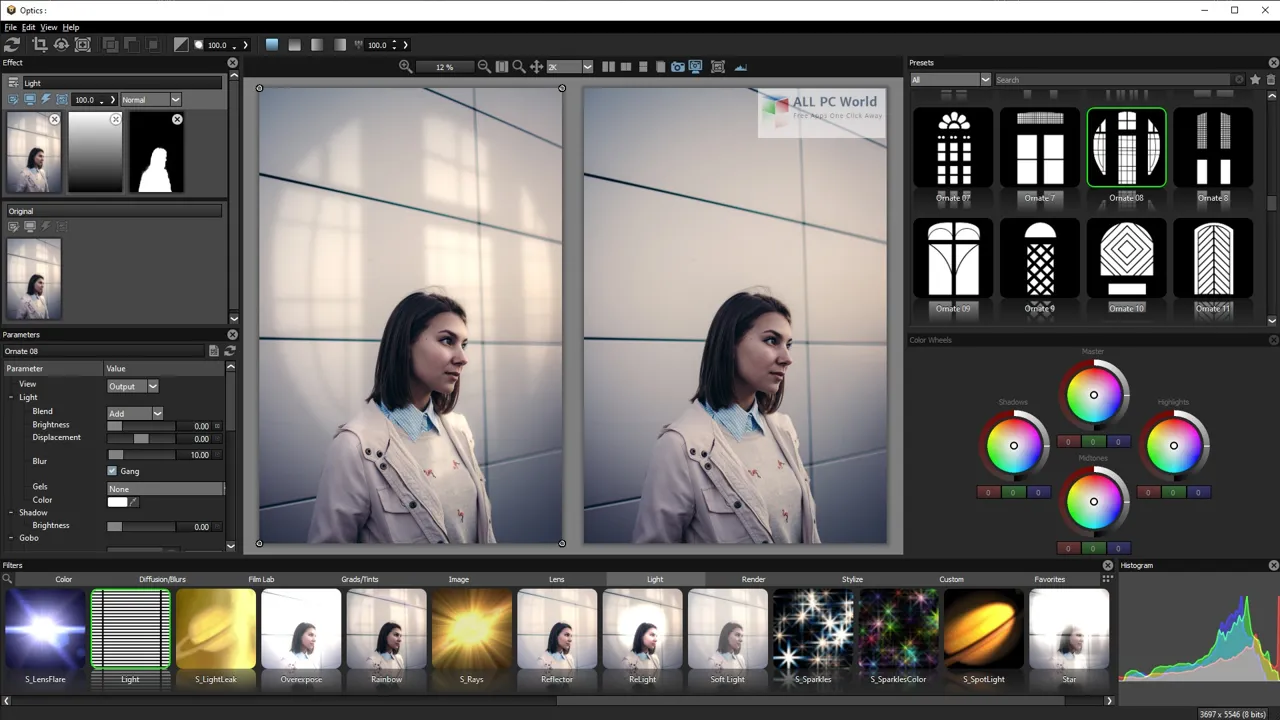Image resolution: width=1280 pixels, height=720 pixels.
Task: Open the Gels None dropdown
Action: point(166,489)
